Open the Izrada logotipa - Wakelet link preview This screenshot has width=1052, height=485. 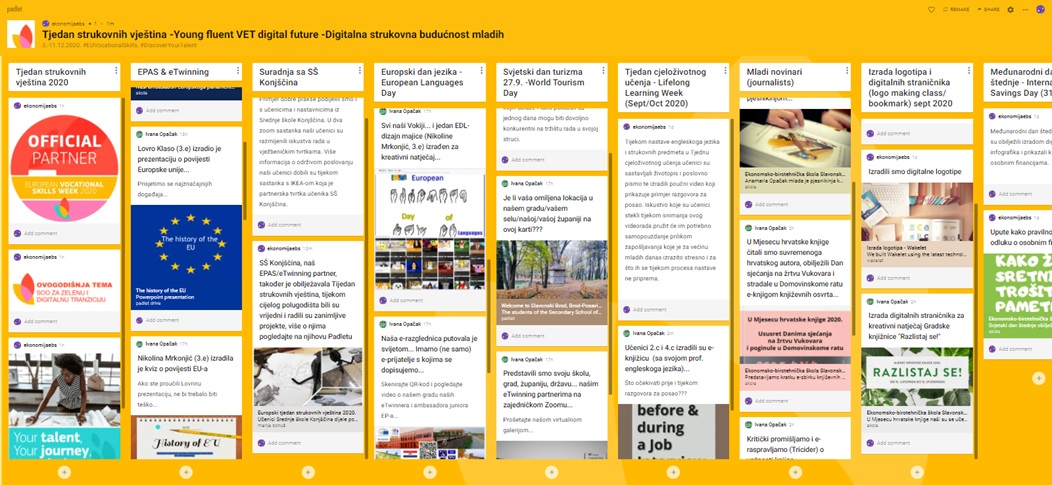(x=916, y=225)
